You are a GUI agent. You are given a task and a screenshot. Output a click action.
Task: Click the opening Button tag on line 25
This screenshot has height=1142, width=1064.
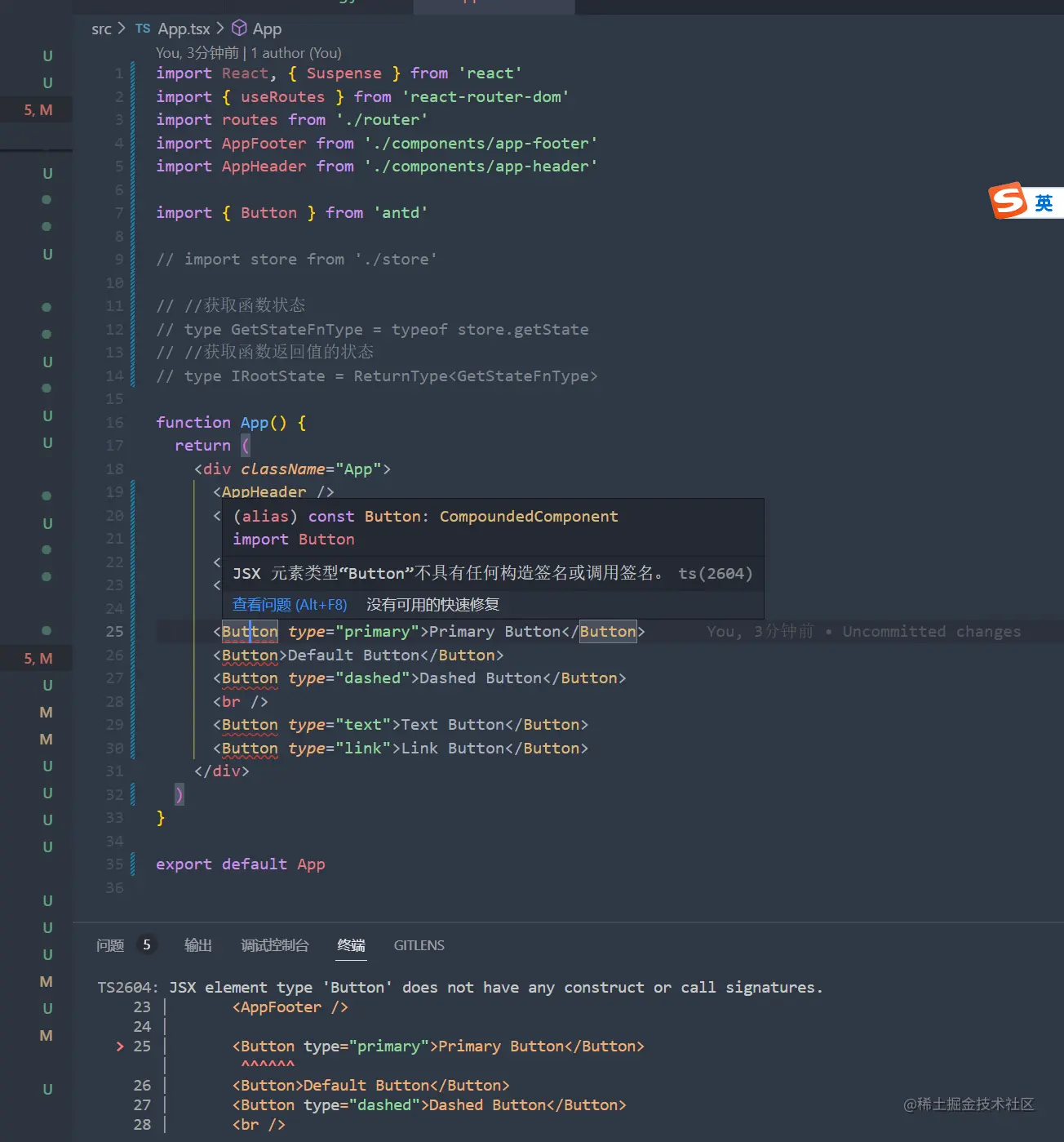(250, 632)
